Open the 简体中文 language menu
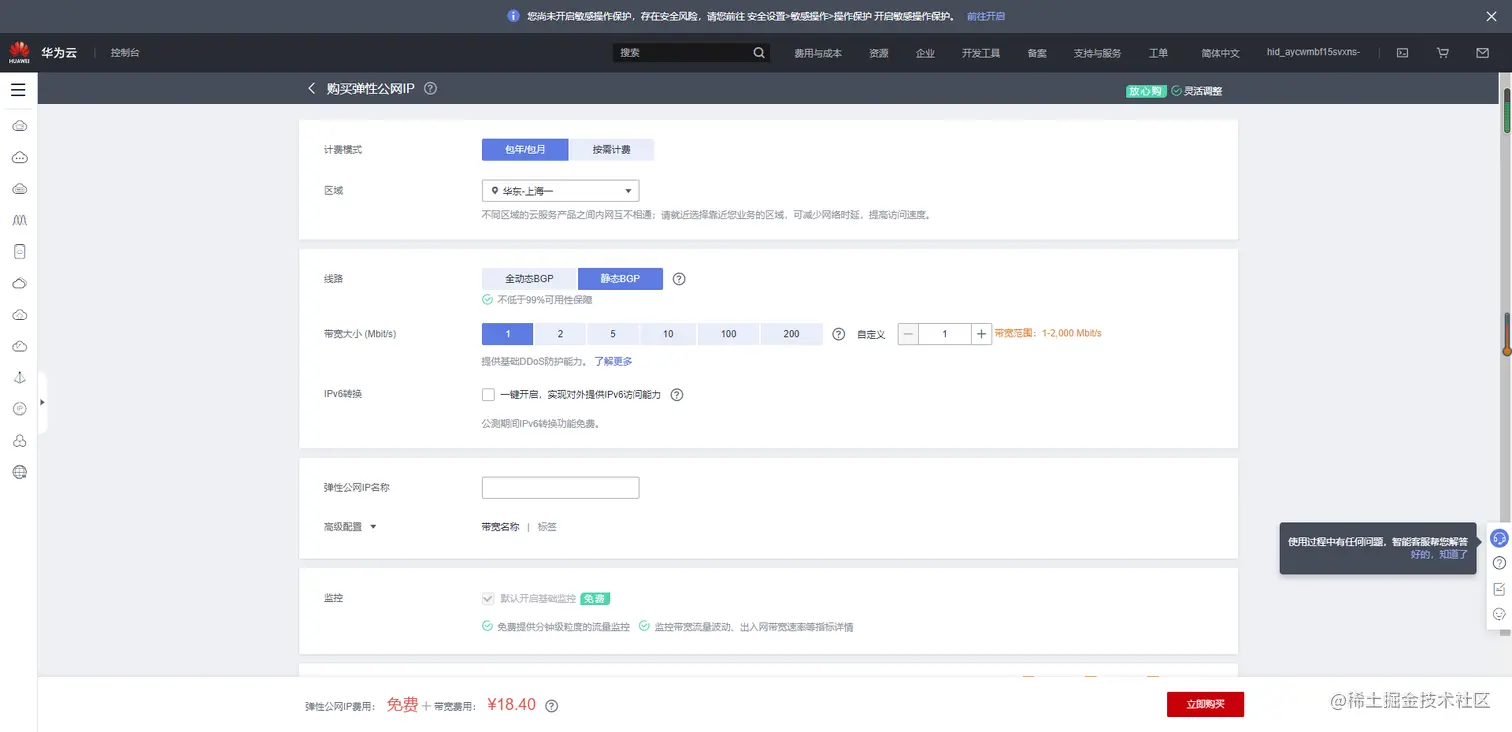 [1220, 53]
